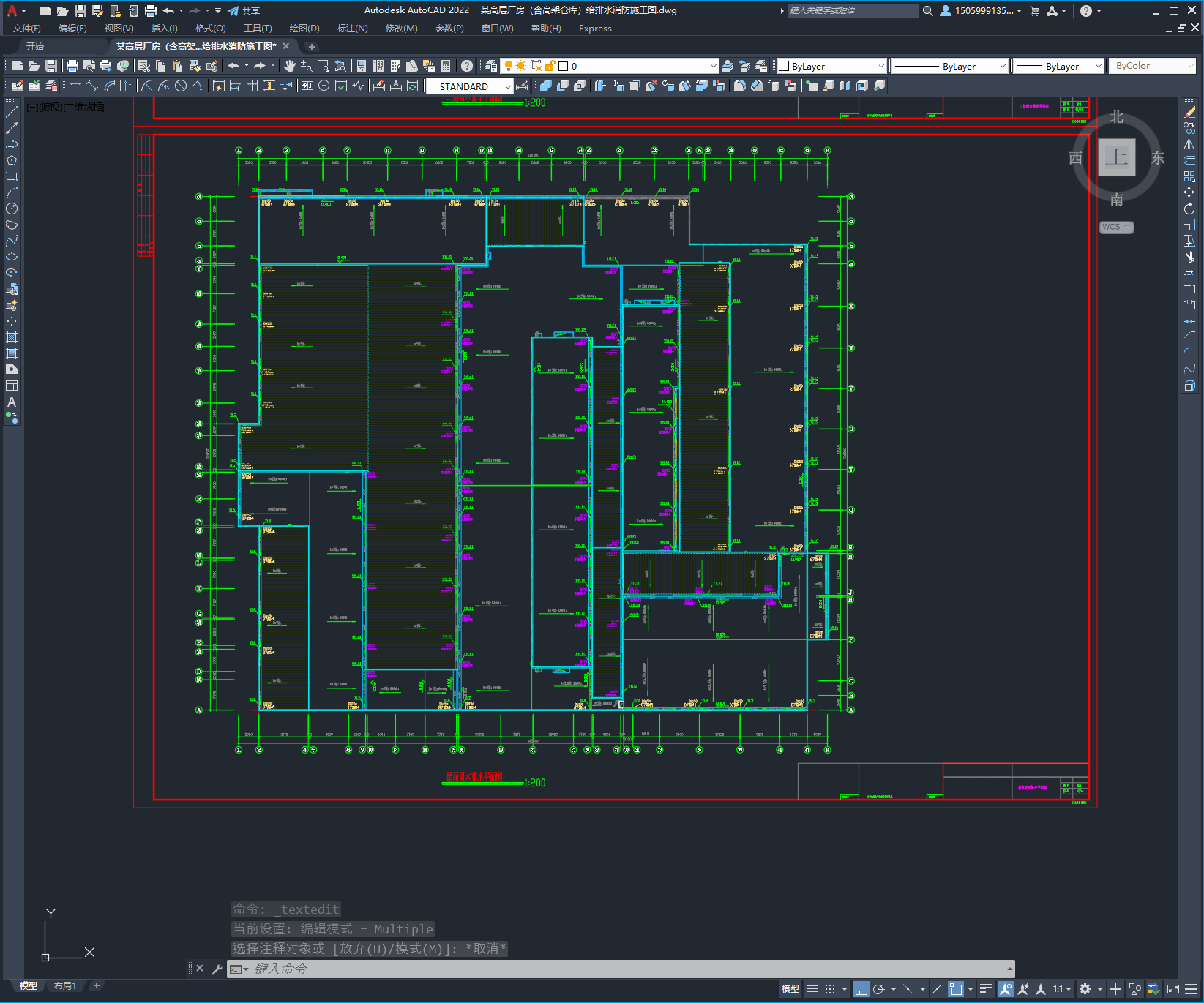Switch to the 开始 tab
The image size is (1204, 1003).
point(35,46)
